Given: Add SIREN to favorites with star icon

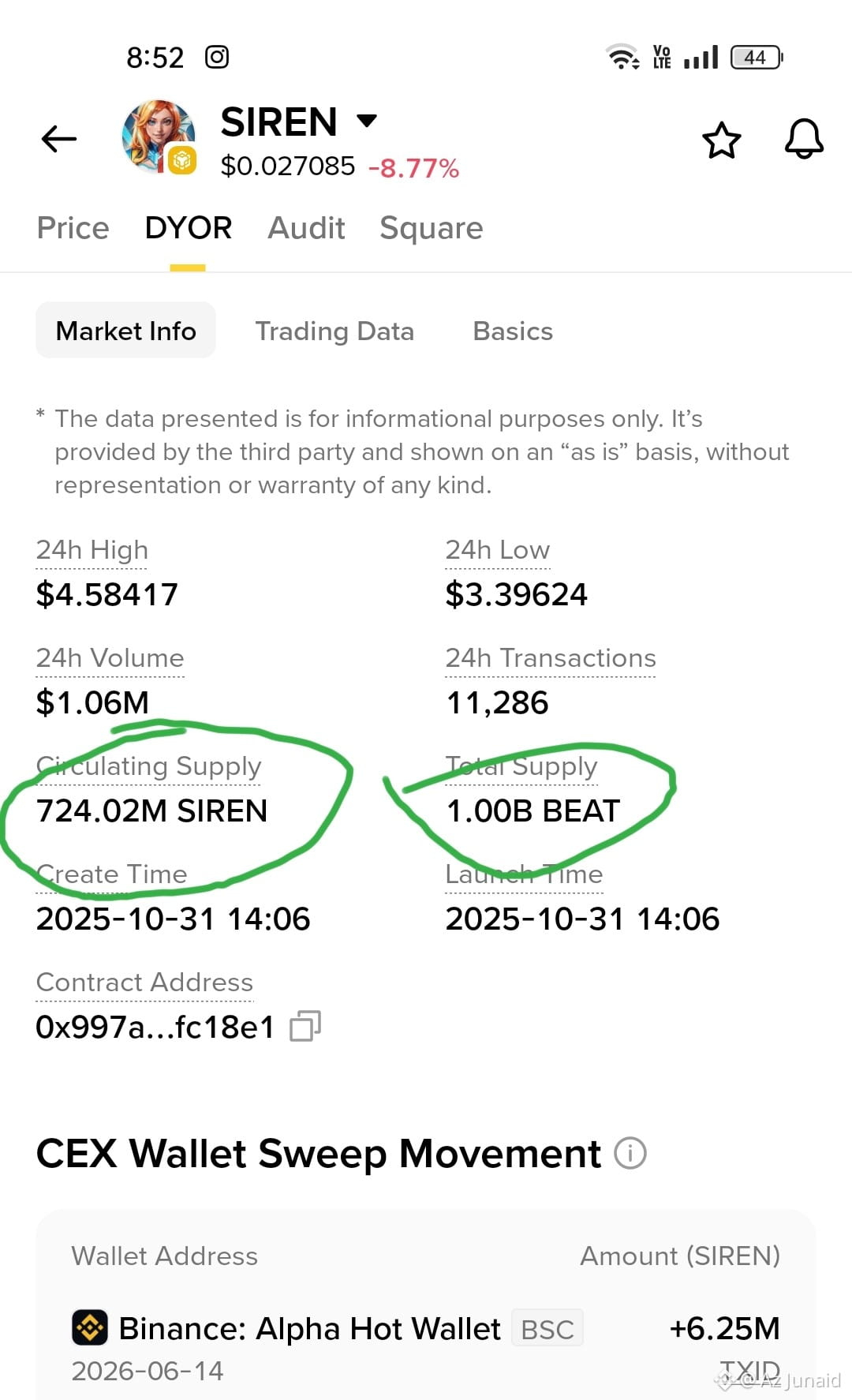Looking at the screenshot, I should (721, 140).
